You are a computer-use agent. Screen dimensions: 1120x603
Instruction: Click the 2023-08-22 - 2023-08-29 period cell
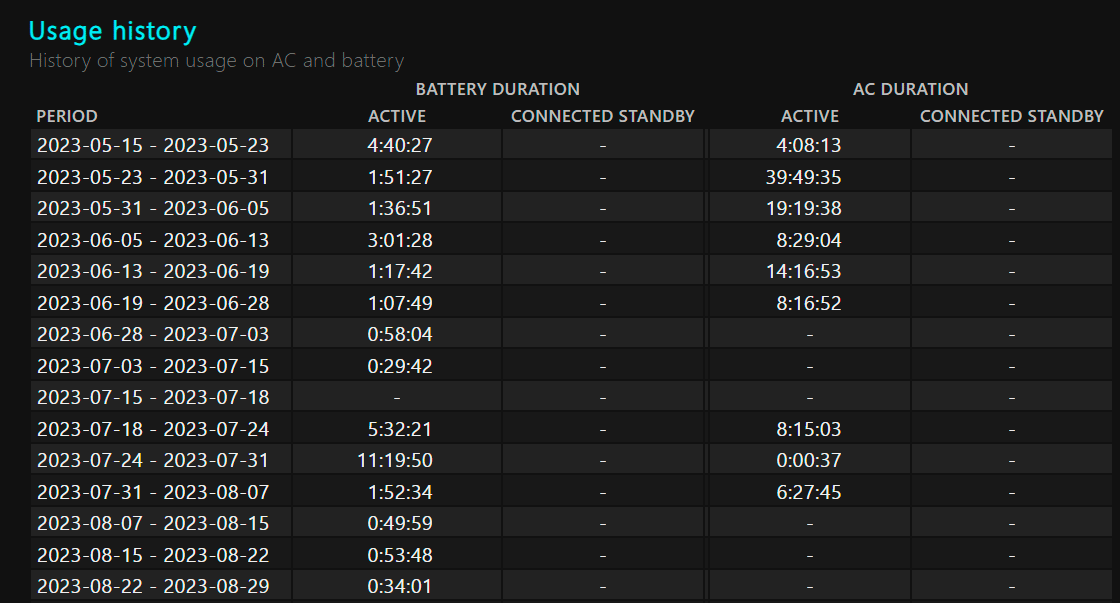pos(153,586)
